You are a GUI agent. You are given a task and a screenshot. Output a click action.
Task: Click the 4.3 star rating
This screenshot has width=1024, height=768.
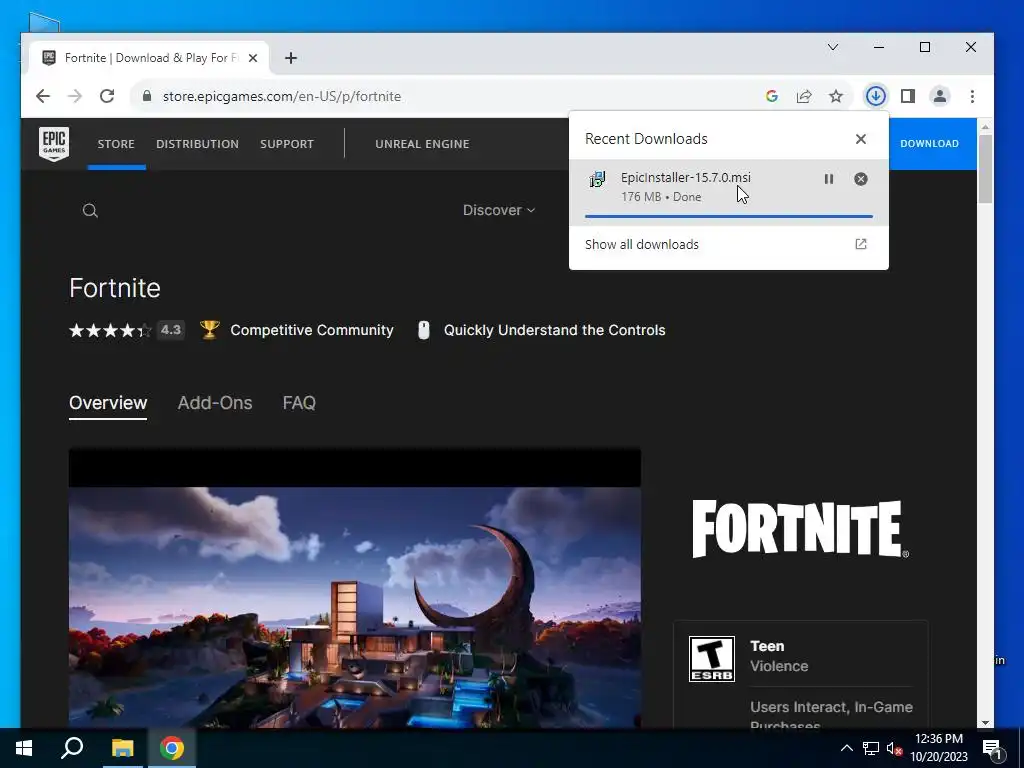(x=127, y=330)
